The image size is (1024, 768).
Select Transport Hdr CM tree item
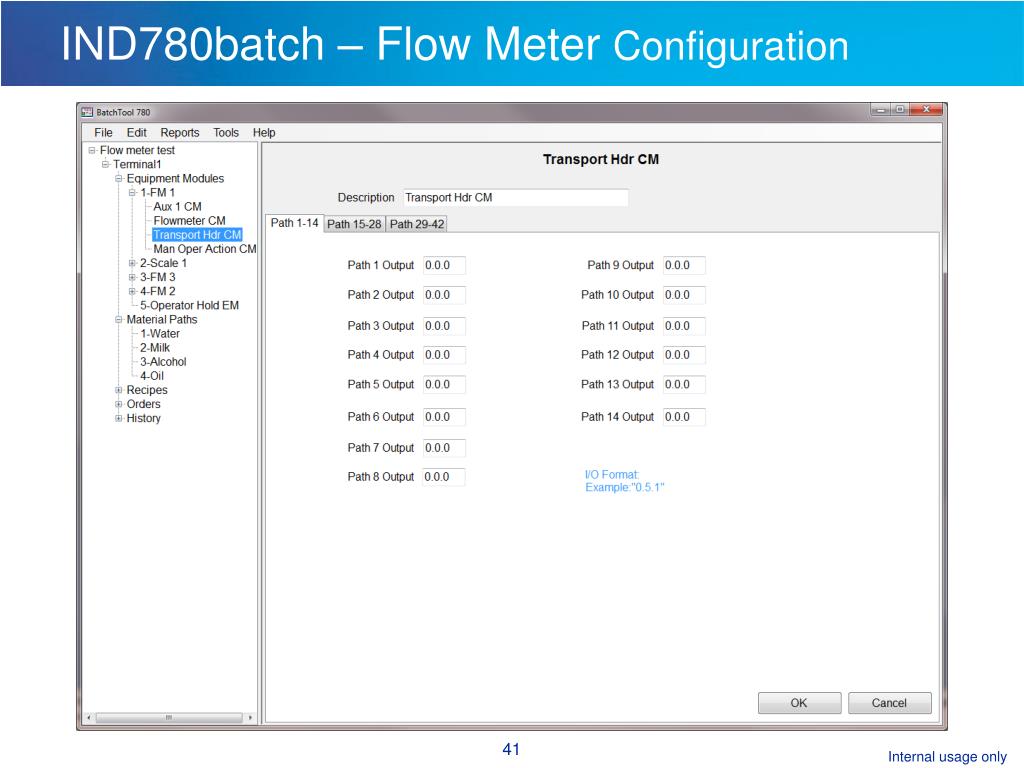pos(197,234)
